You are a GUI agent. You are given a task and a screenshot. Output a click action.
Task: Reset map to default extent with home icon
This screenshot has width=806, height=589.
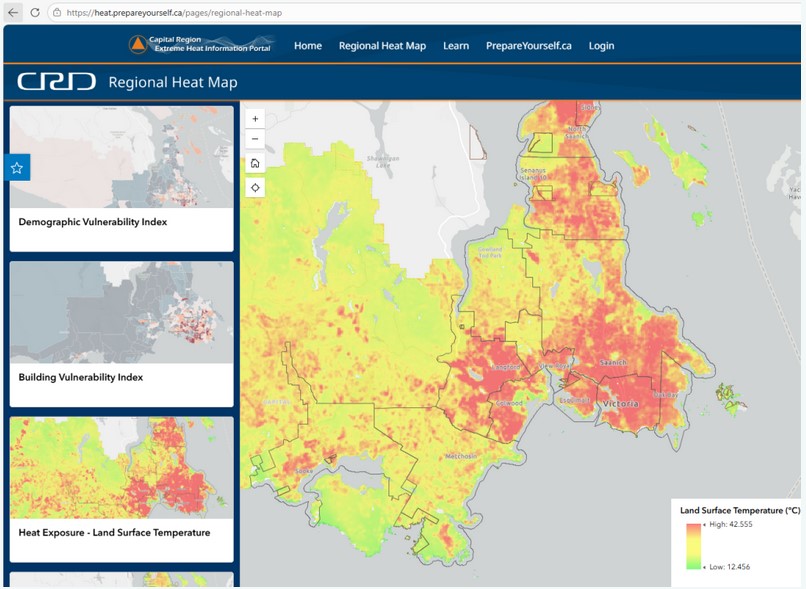(255, 164)
